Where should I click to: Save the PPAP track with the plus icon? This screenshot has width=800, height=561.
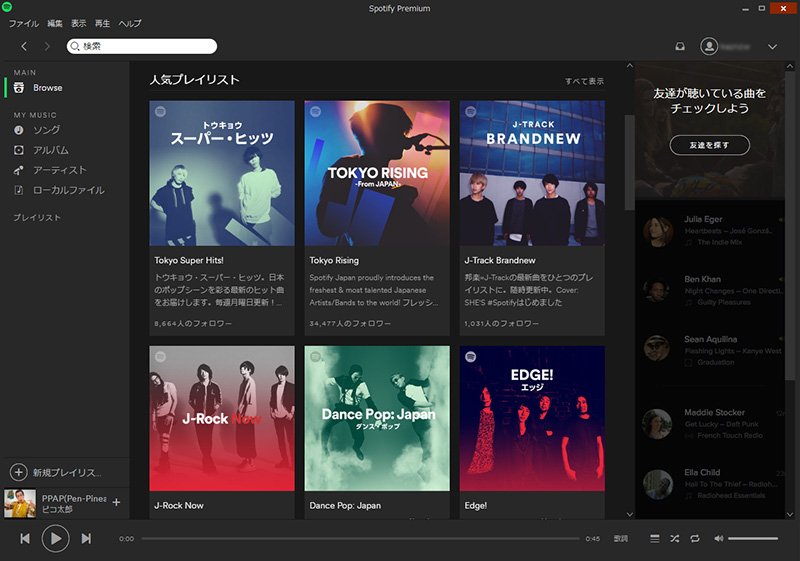[116, 502]
